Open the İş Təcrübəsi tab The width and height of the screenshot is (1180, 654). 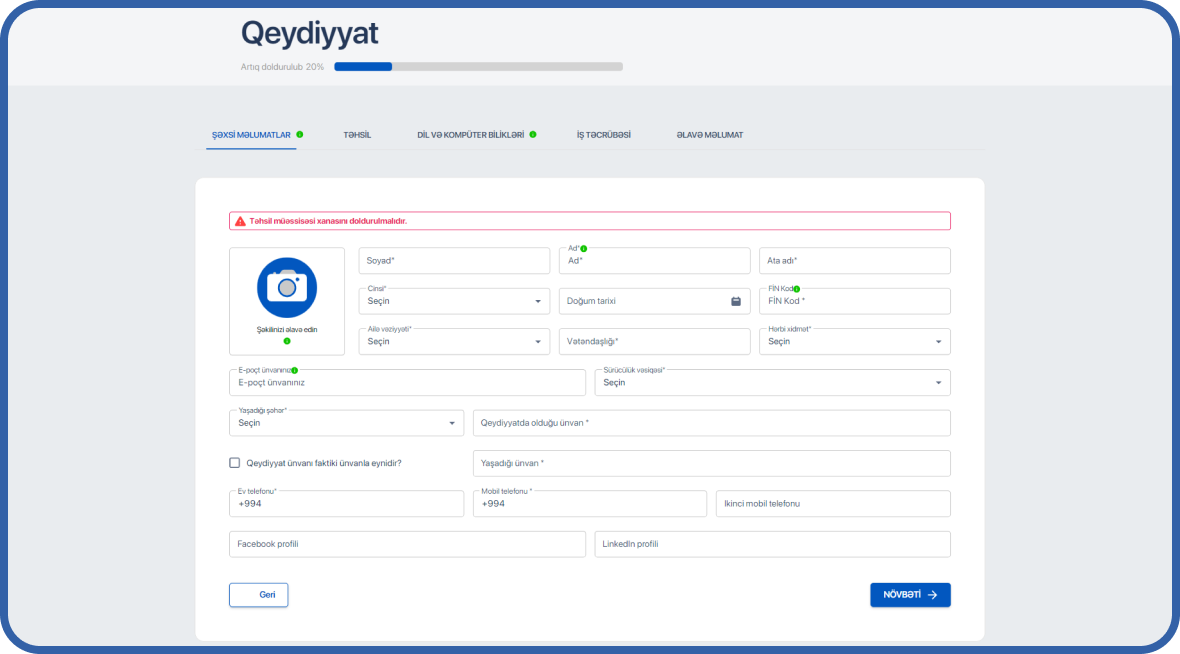pyautogui.click(x=603, y=135)
